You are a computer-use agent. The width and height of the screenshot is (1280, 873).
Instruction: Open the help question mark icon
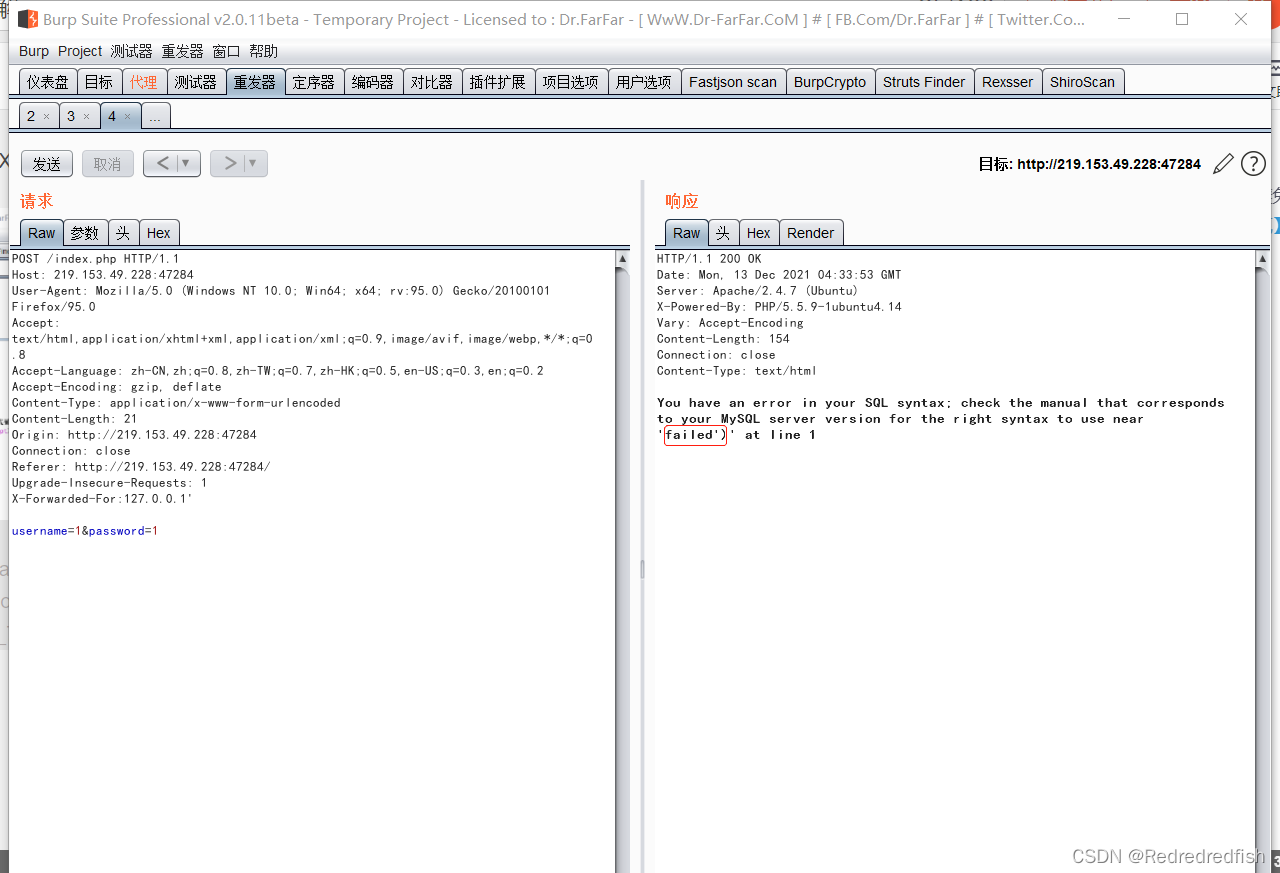point(1253,164)
